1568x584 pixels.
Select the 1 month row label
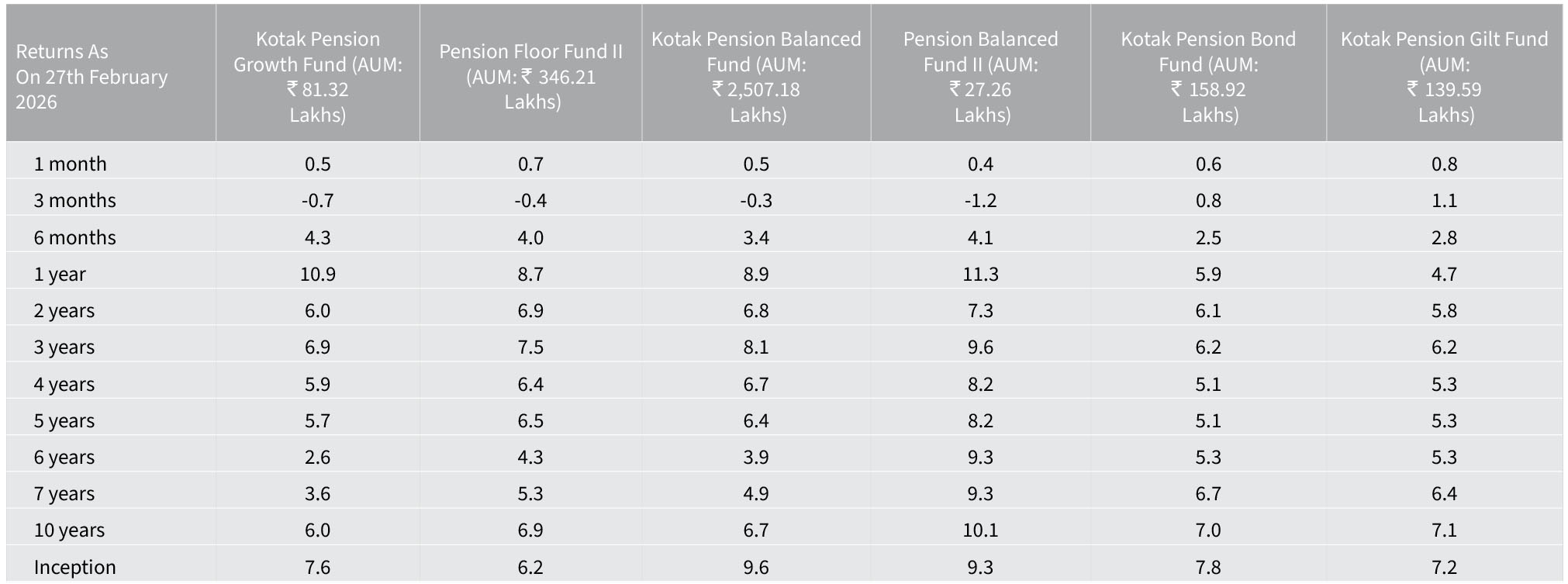click(x=70, y=164)
